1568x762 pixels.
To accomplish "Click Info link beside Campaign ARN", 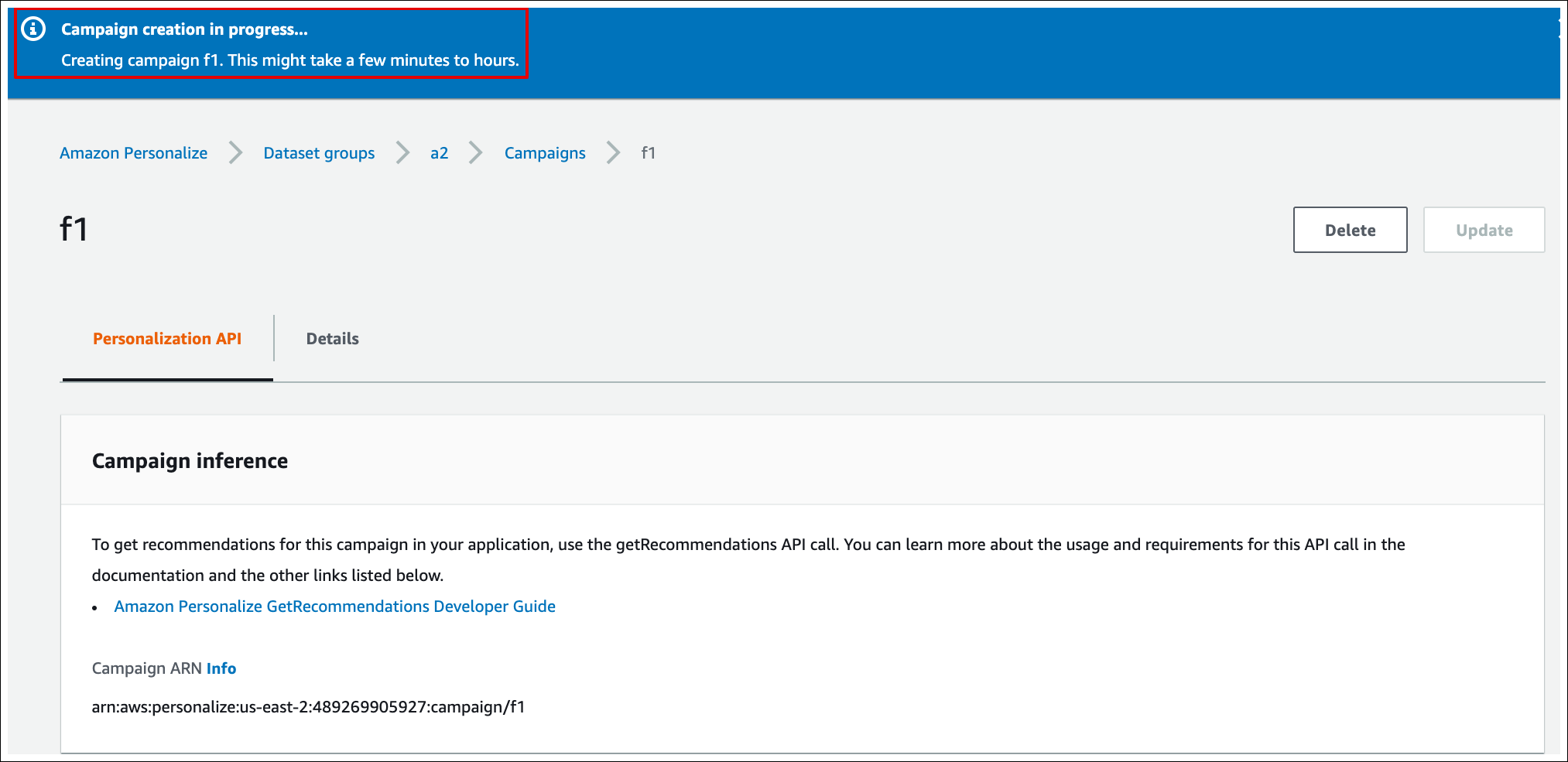I will tap(221, 668).
